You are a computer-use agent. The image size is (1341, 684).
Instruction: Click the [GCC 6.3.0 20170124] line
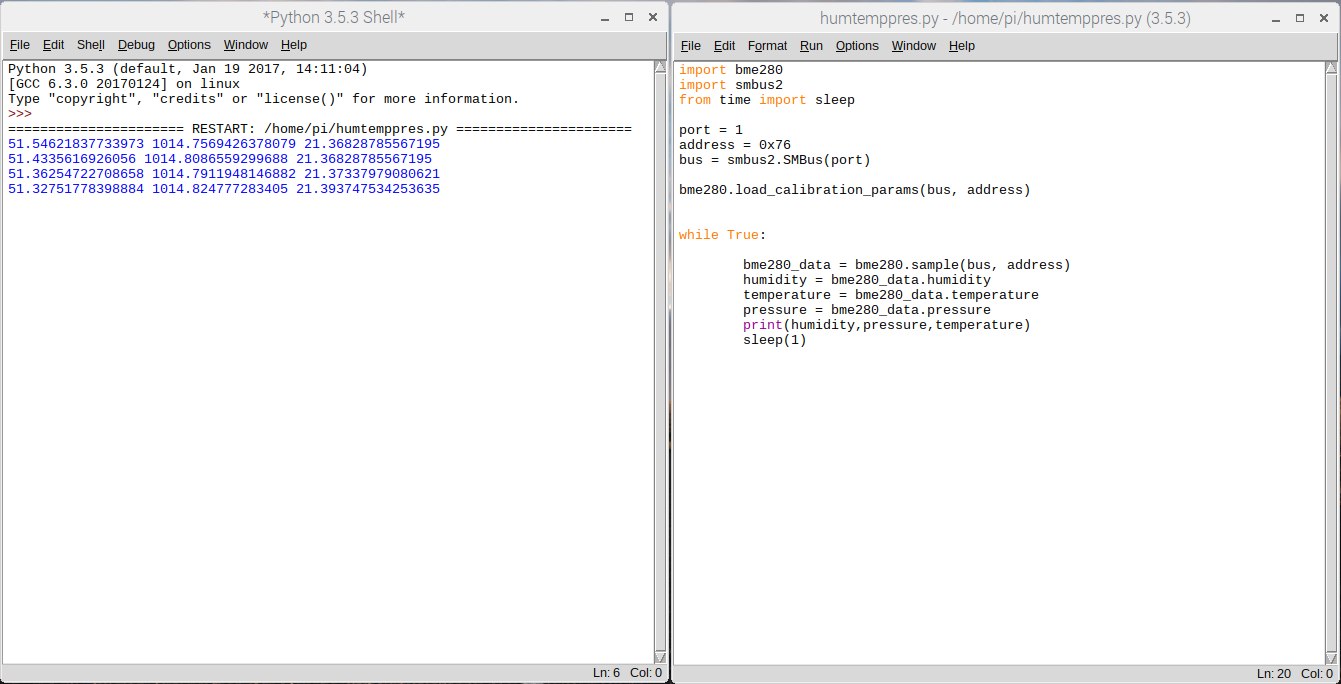tap(124, 84)
